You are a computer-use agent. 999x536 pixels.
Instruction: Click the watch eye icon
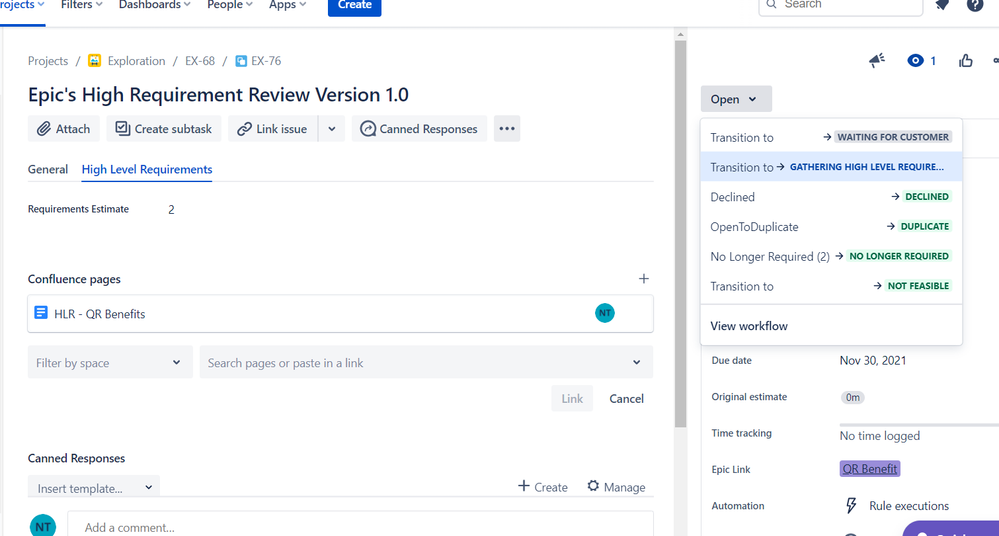(916, 61)
